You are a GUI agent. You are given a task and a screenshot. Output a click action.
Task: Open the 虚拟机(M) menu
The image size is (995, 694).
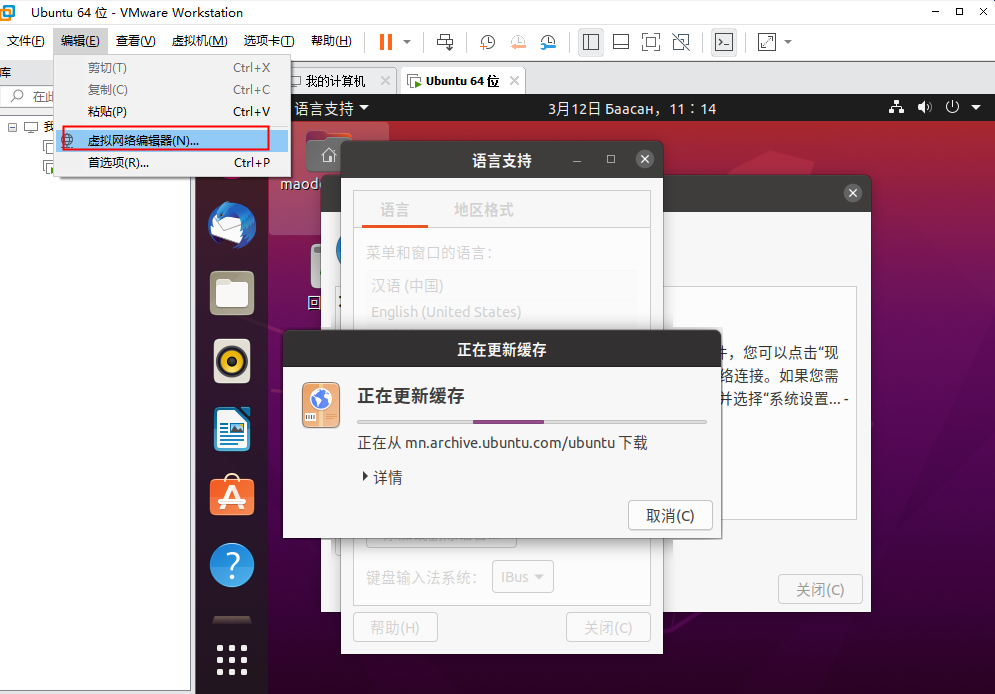[x=200, y=41]
